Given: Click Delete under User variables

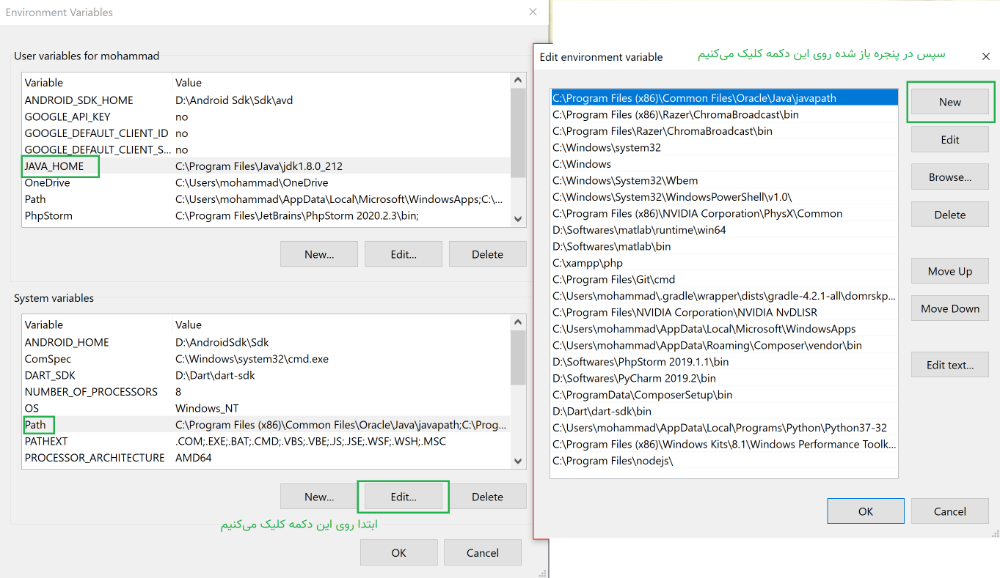Looking at the screenshot, I should click(x=487, y=254).
